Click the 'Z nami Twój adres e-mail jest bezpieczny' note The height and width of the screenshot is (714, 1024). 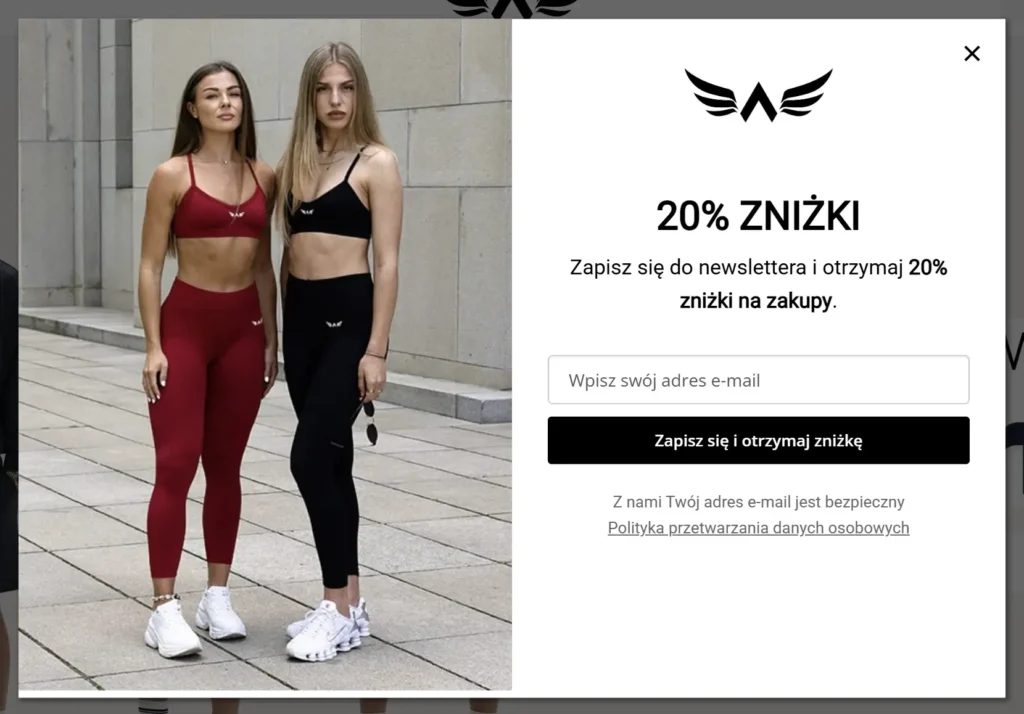click(758, 502)
